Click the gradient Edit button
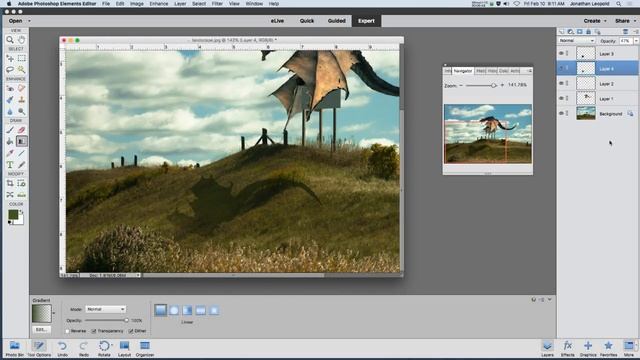The height and width of the screenshot is (360, 640). (x=41, y=329)
